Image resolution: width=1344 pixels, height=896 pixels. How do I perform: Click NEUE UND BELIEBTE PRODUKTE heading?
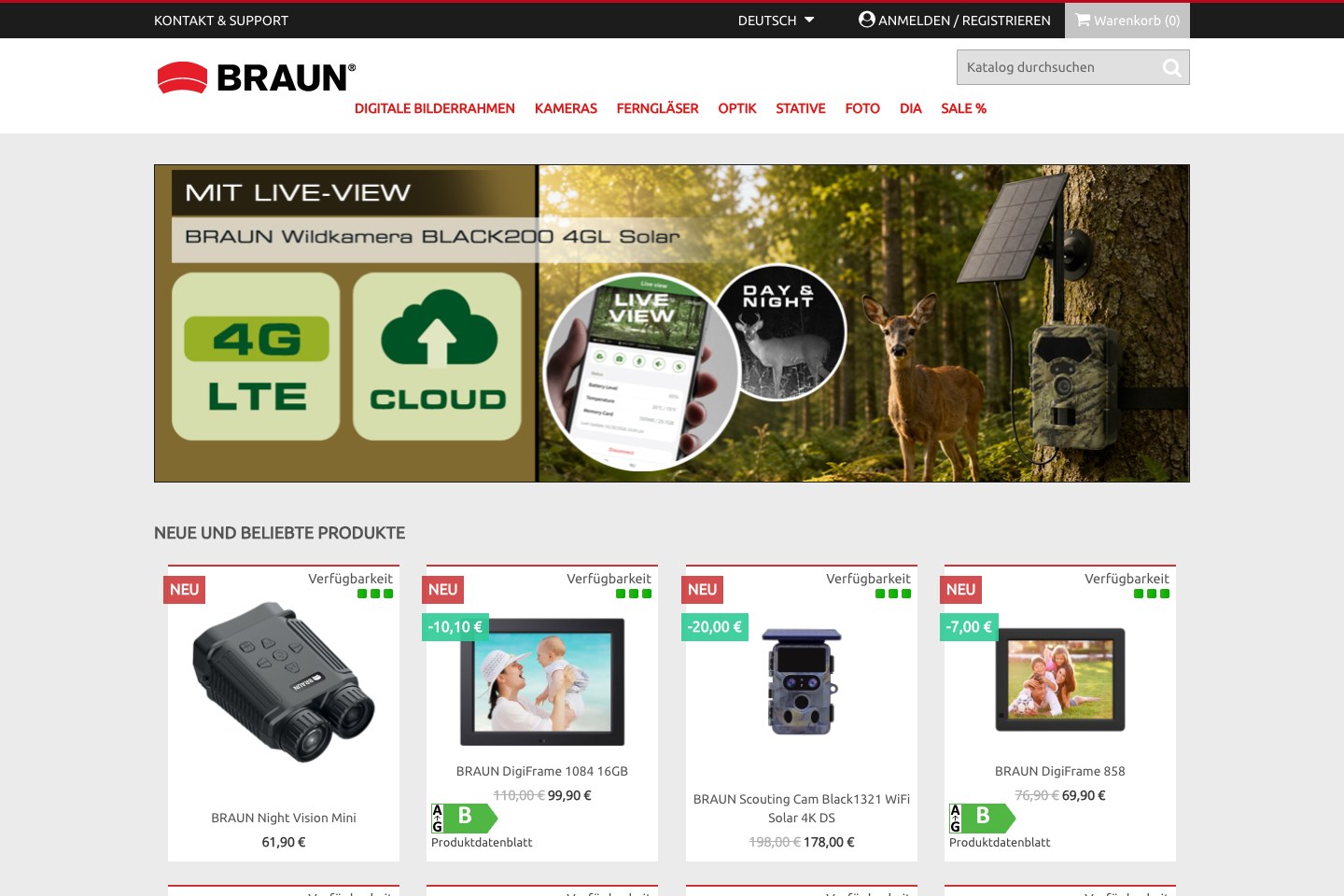[x=280, y=533]
